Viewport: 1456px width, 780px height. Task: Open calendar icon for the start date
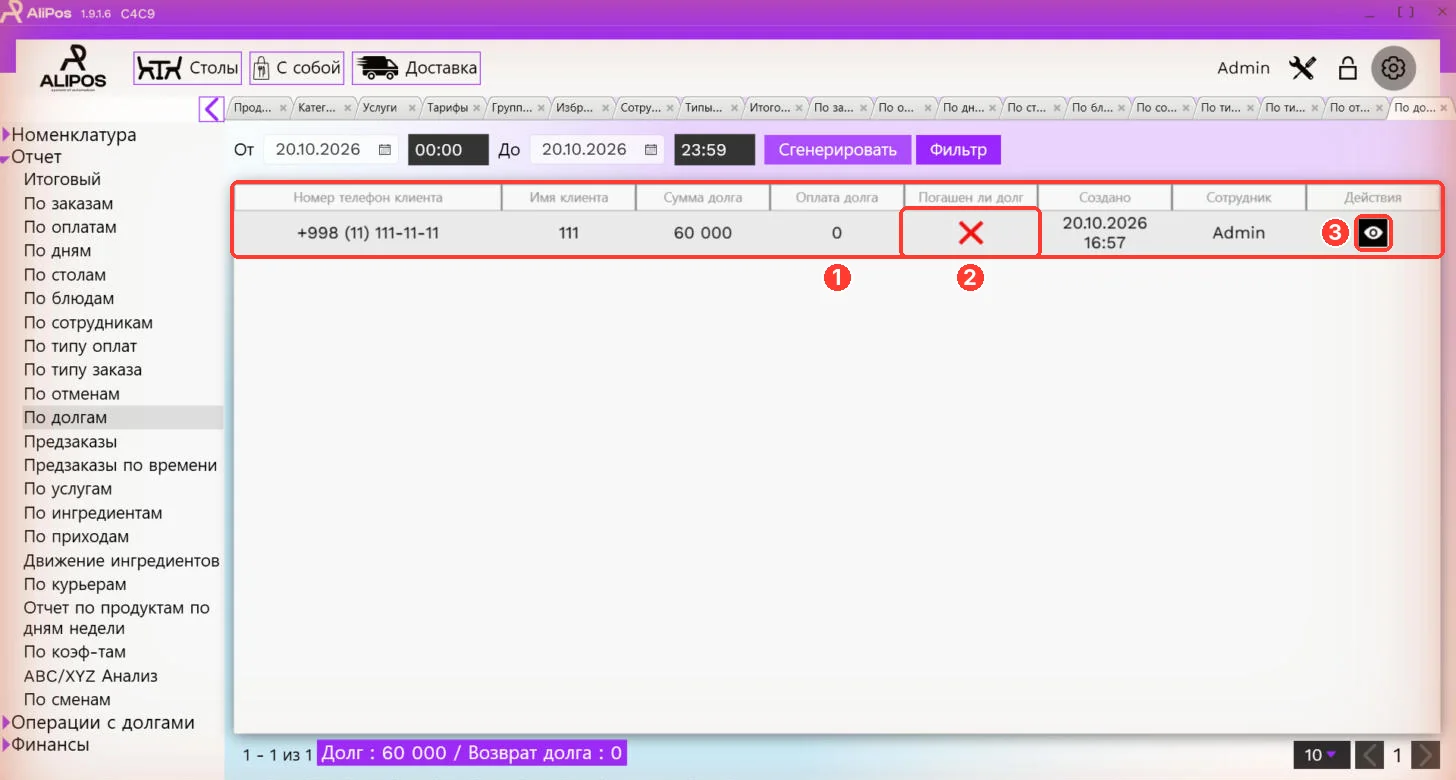(385, 150)
